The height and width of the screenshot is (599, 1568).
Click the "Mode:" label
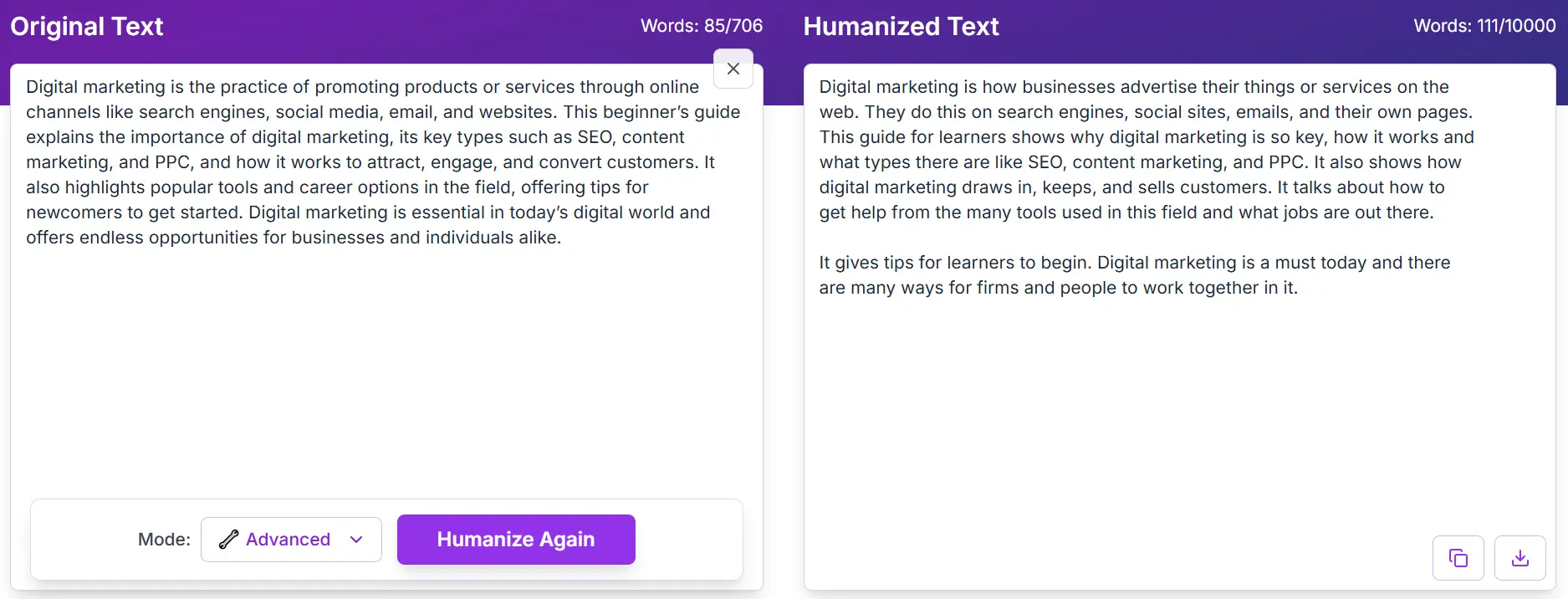(164, 540)
